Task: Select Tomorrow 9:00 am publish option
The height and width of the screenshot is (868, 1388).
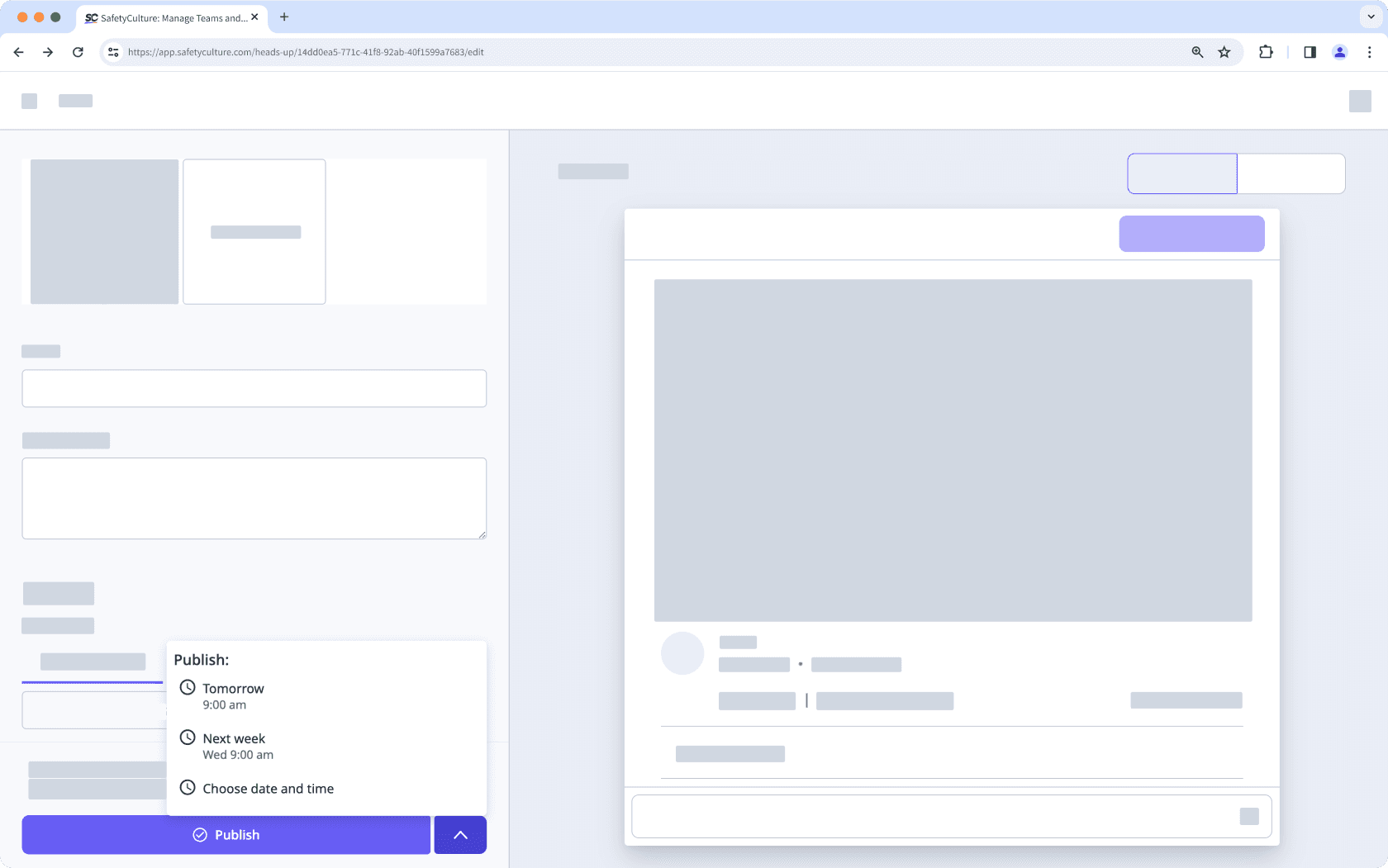Action: coord(234,695)
